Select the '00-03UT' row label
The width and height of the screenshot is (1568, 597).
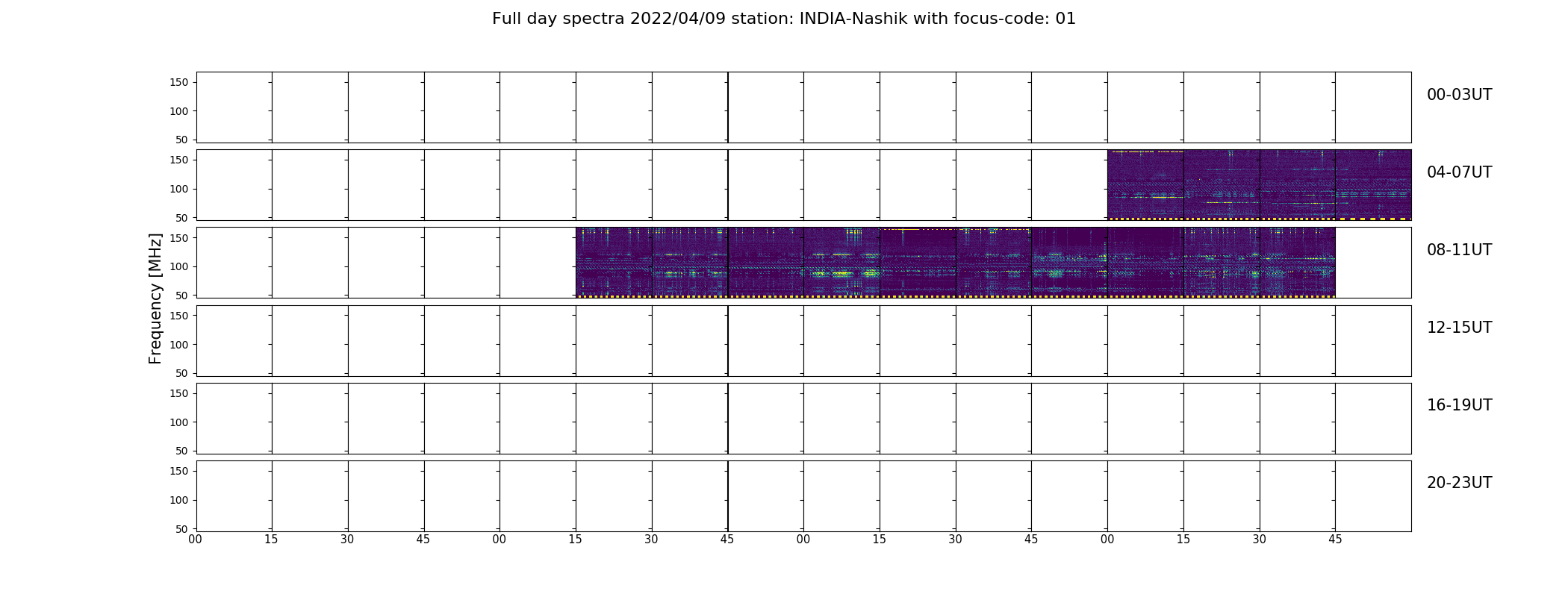[1459, 95]
